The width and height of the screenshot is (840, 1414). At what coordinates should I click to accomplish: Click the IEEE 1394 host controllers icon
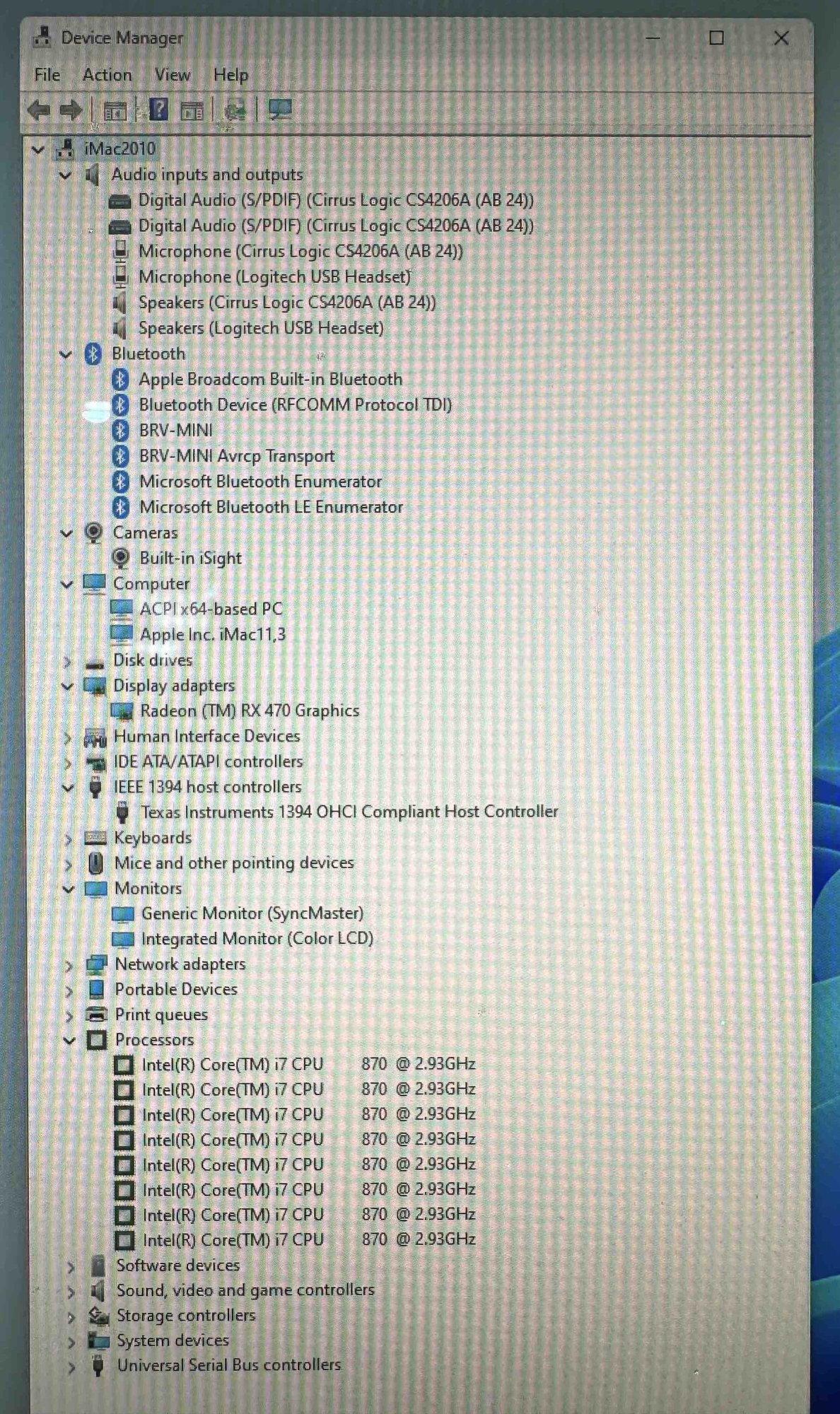click(95, 787)
